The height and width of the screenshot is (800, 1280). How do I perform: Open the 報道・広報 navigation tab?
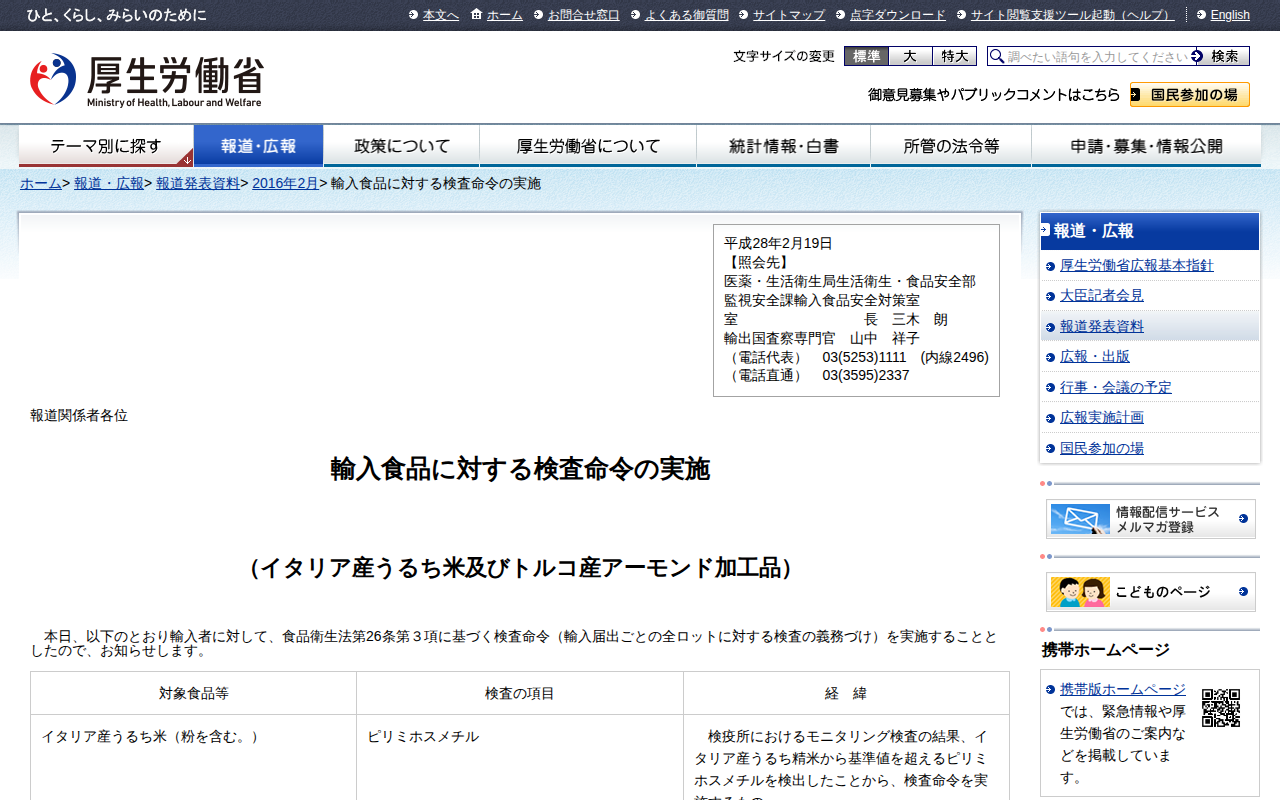pyautogui.click(x=258, y=146)
